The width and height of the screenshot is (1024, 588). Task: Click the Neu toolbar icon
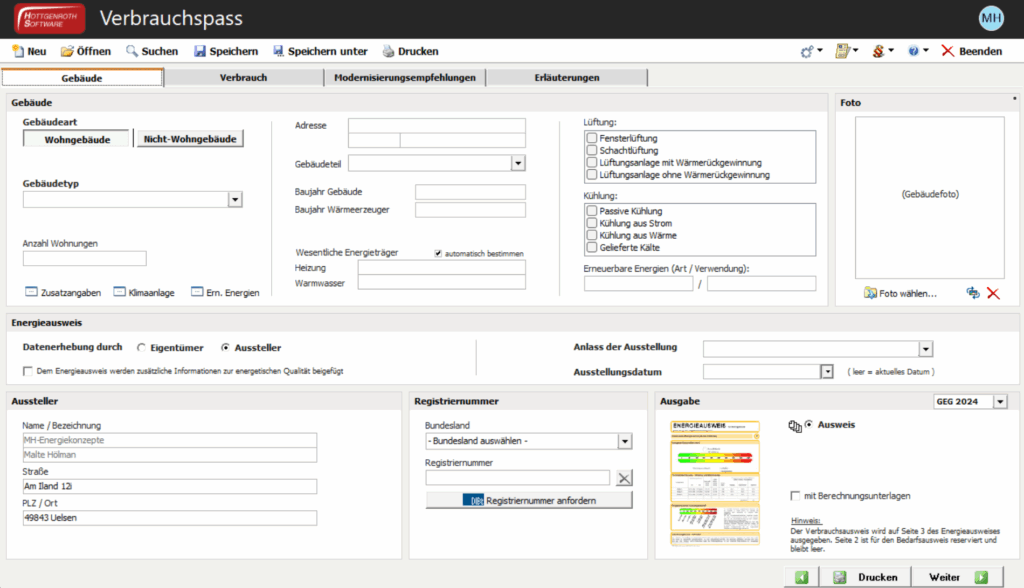(x=18, y=51)
